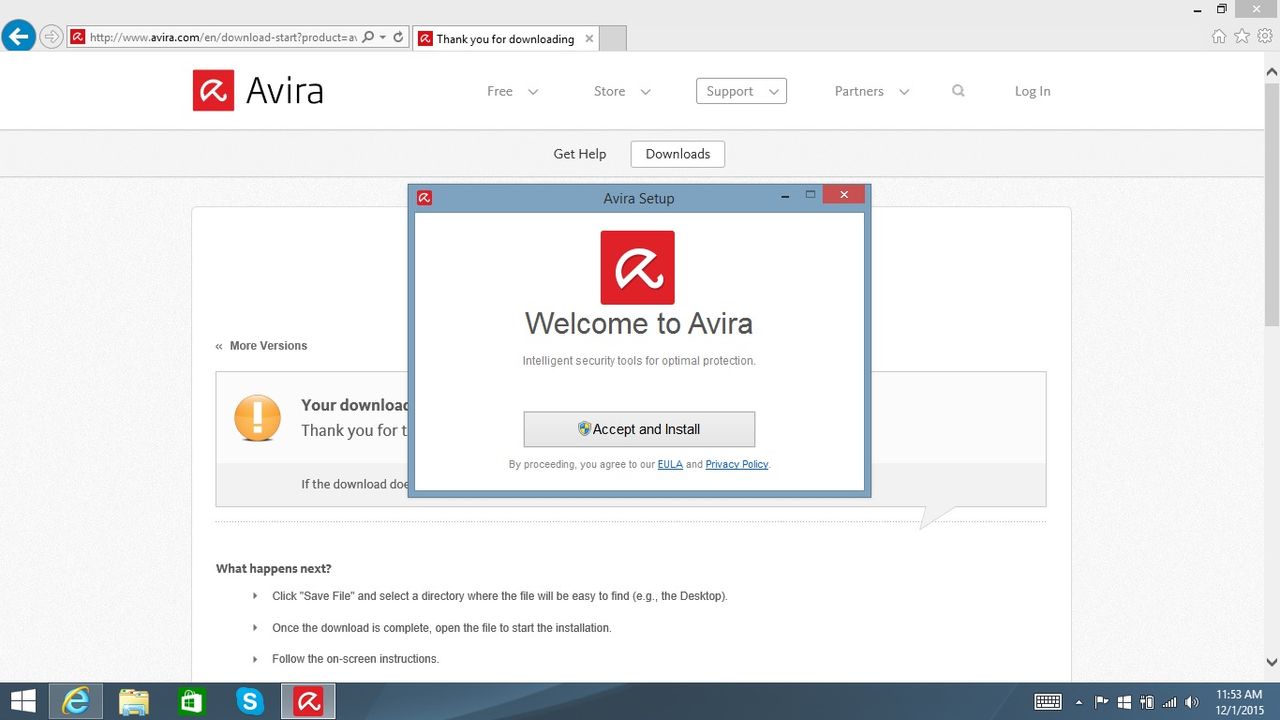Image resolution: width=1280 pixels, height=720 pixels.
Task: Open the taskbar clock showing 11:53 AM
Action: pyautogui.click(x=1239, y=702)
